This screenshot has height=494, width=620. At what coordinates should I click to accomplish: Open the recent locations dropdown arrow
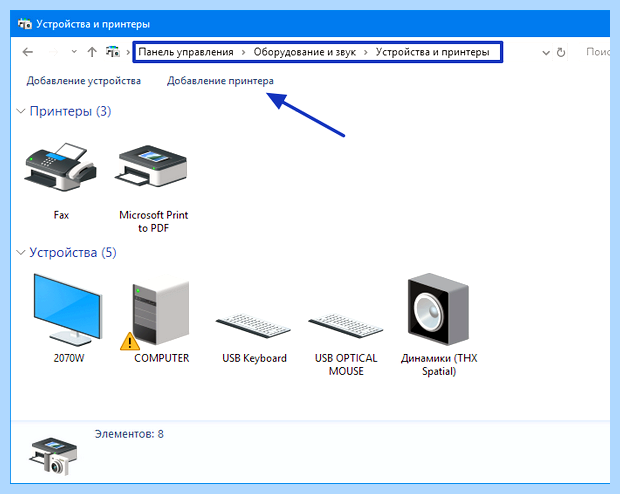74,52
